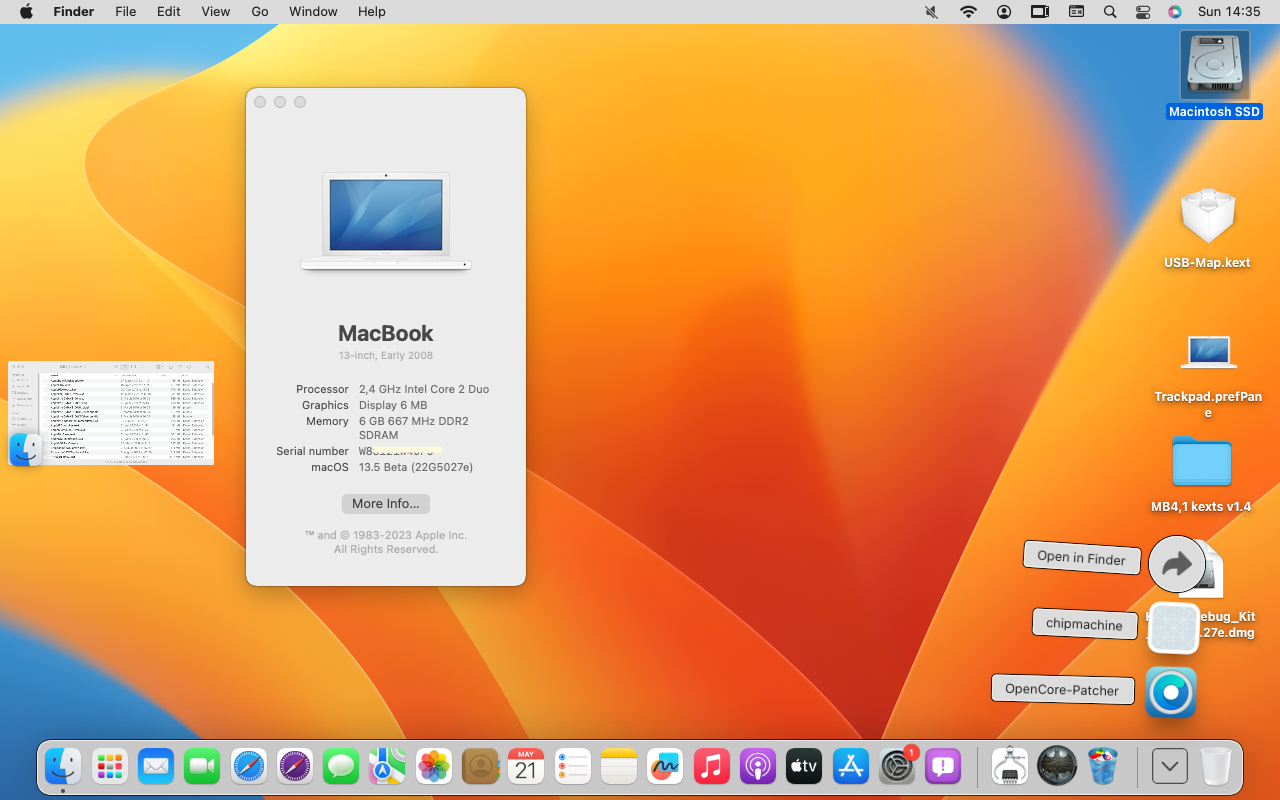Open keyboard input source menu icon
This screenshot has width=1280, height=800.
point(1076,12)
